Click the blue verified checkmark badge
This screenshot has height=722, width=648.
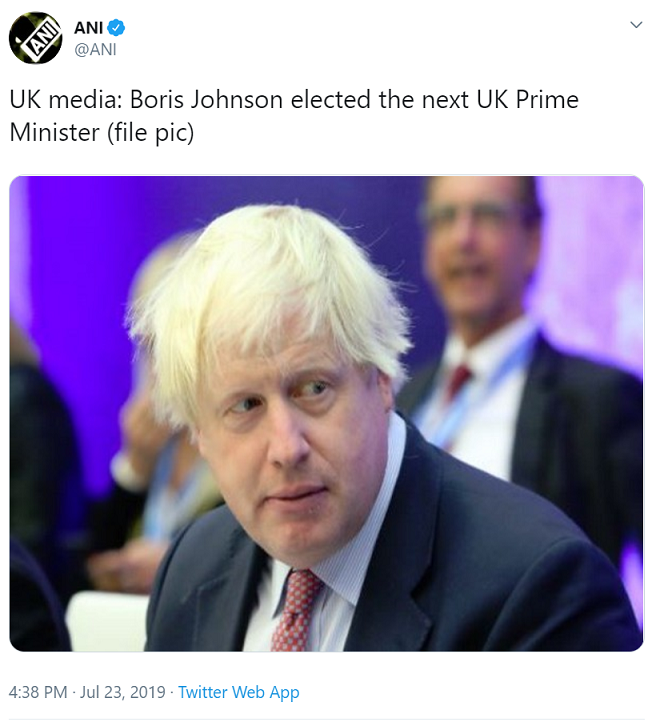pyautogui.click(x=116, y=28)
